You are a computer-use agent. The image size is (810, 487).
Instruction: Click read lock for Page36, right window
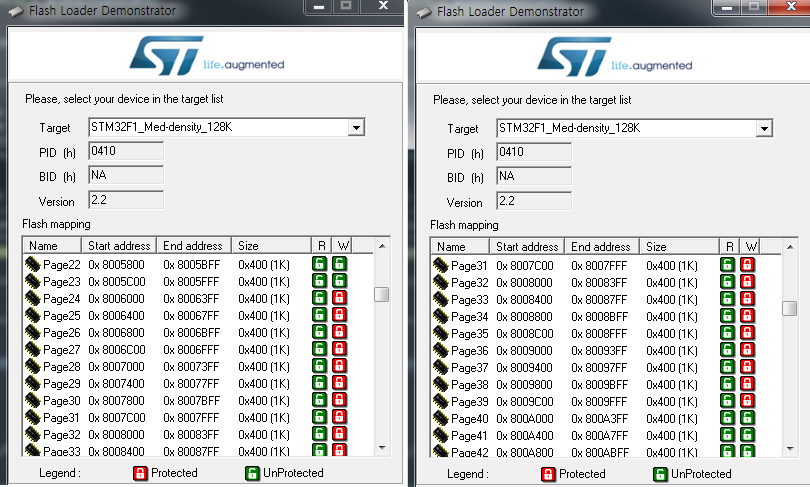coord(728,350)
